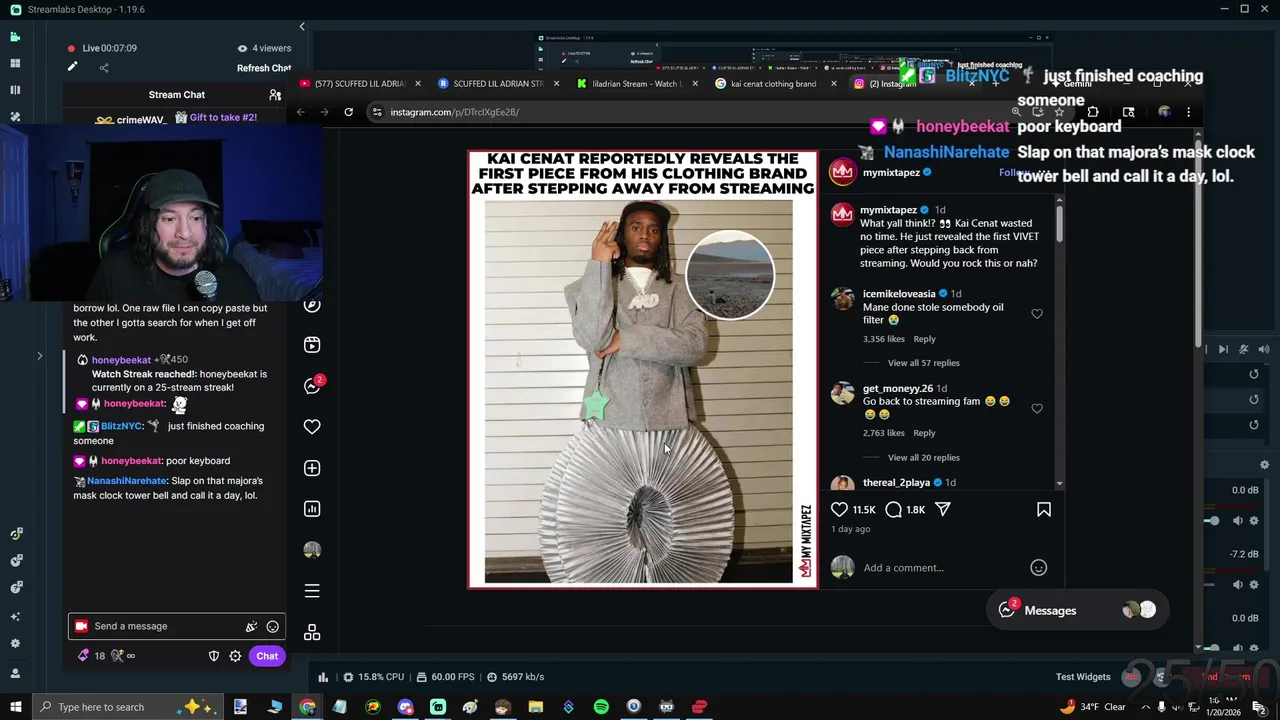Open chat users list icon
1280x720 pixels.
click(x=275, y=95)
